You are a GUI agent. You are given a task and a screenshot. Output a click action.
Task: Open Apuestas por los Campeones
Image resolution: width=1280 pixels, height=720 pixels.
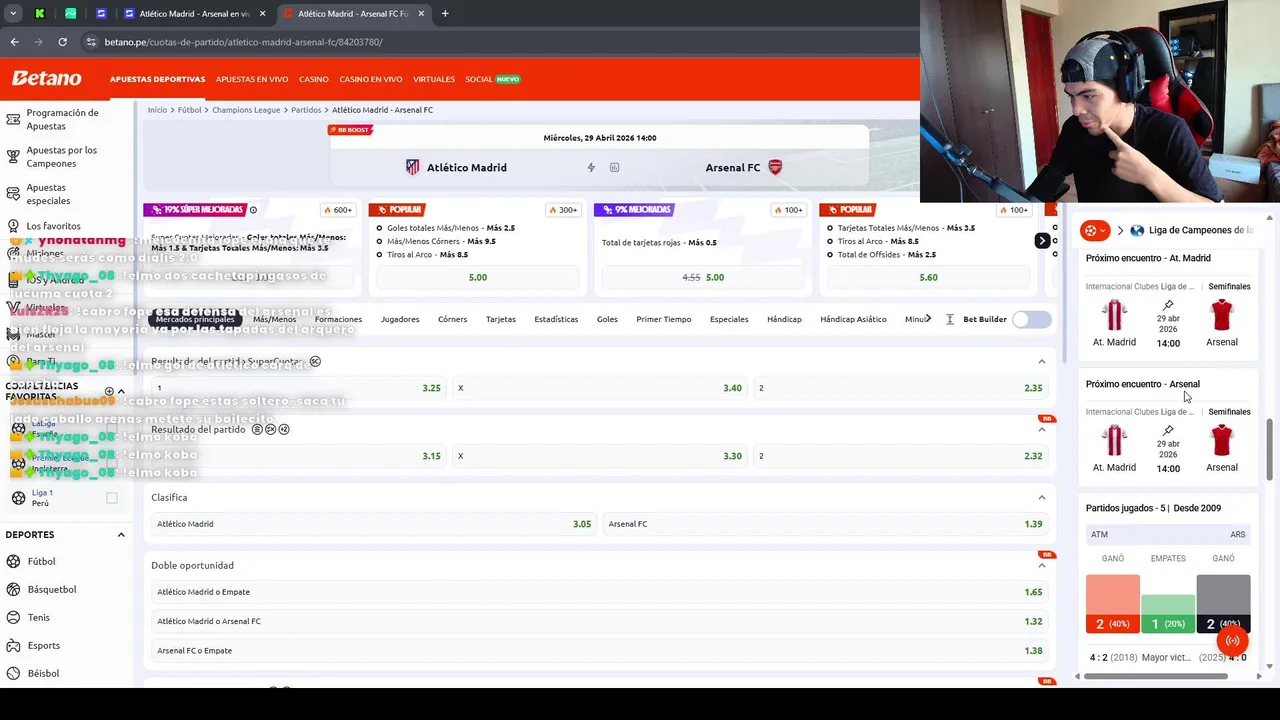(62, 157)
